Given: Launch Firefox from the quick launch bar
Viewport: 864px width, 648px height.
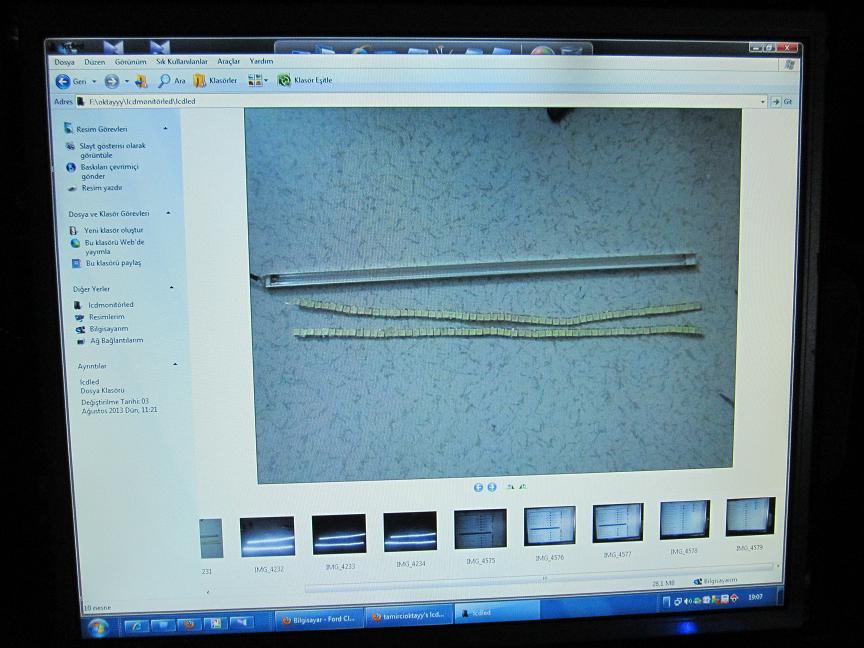Looking at the screenshot, I should coord(189,624).
